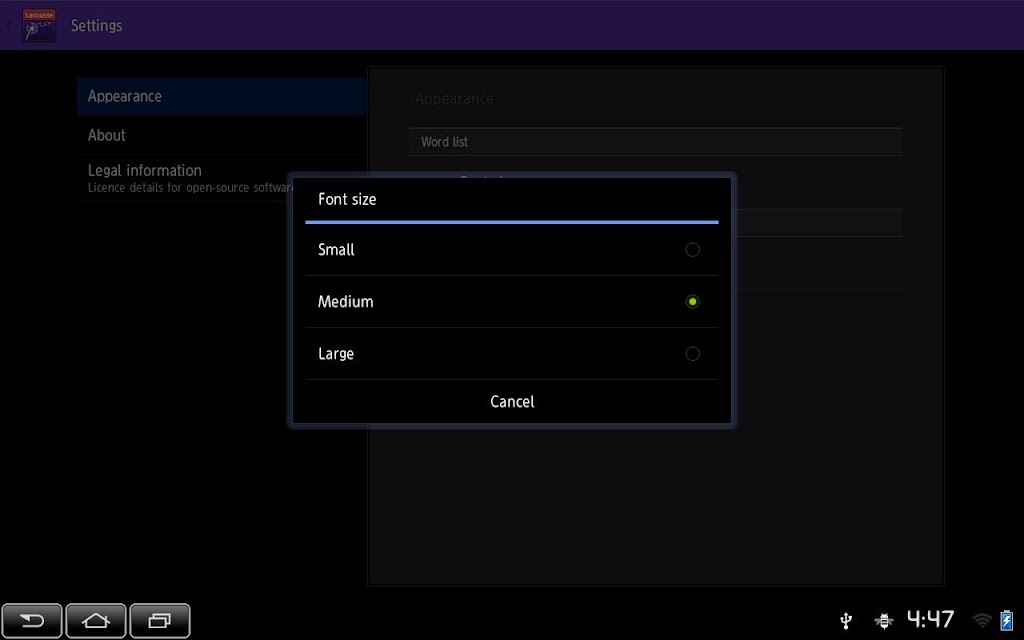Tap the USB debugging bug icon
The height and width of the screenshot is (640, 1024).
(x=883, y=620)
